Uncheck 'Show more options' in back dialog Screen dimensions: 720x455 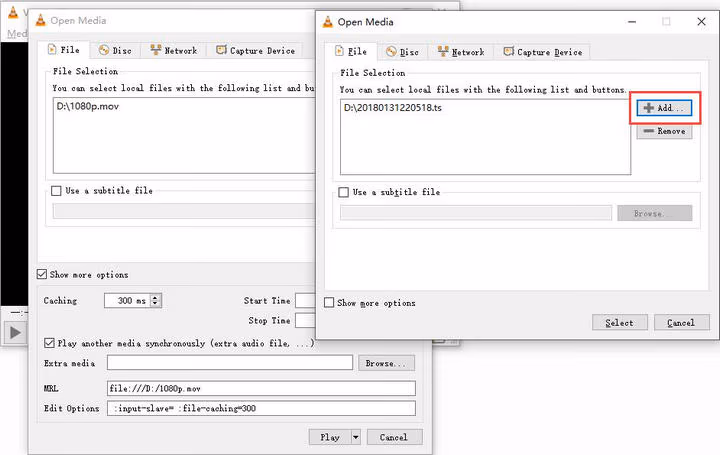tap(42, 274)
